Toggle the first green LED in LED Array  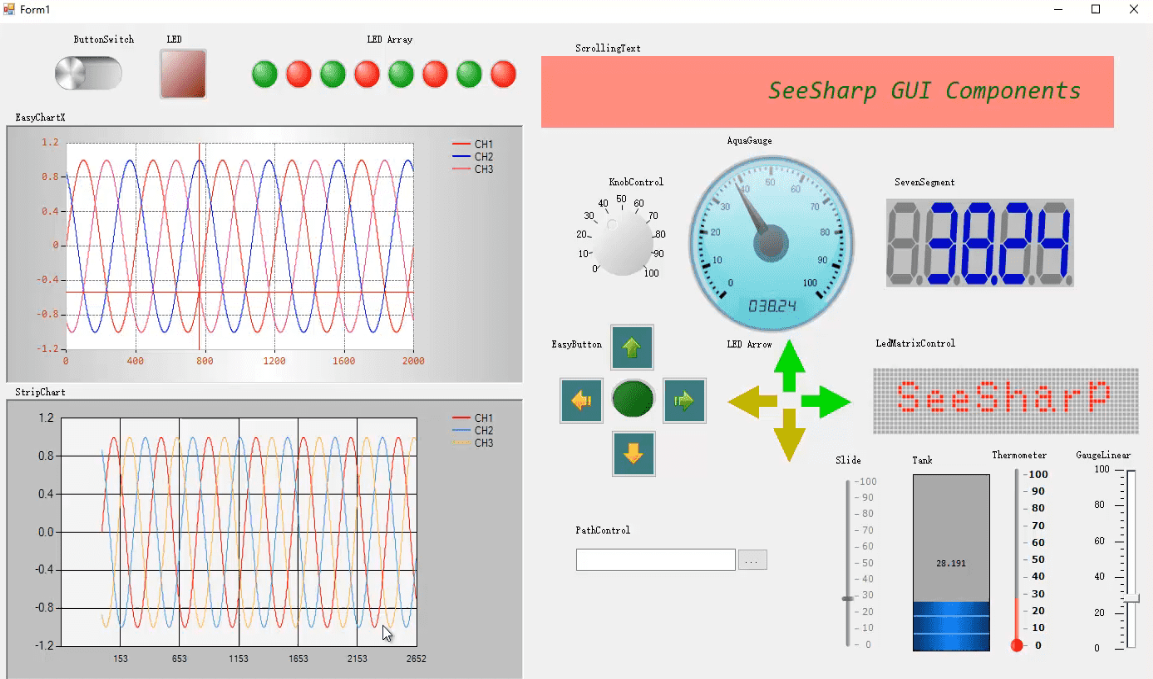tap(265, 74)
